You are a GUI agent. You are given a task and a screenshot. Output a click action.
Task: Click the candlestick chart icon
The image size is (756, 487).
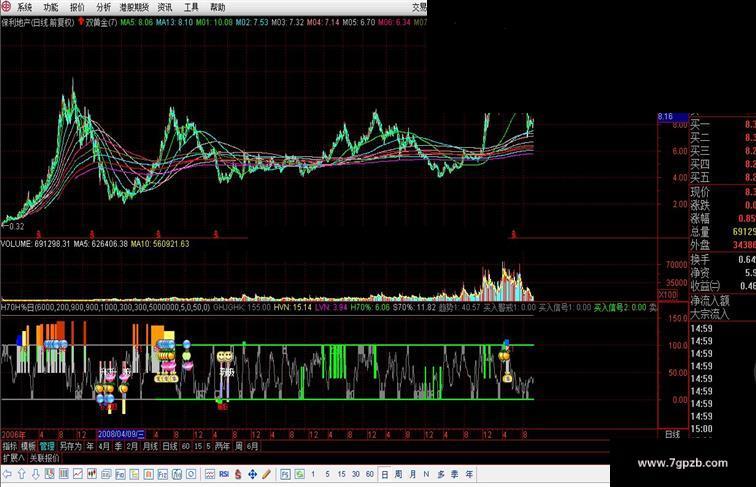coord(92,474)
